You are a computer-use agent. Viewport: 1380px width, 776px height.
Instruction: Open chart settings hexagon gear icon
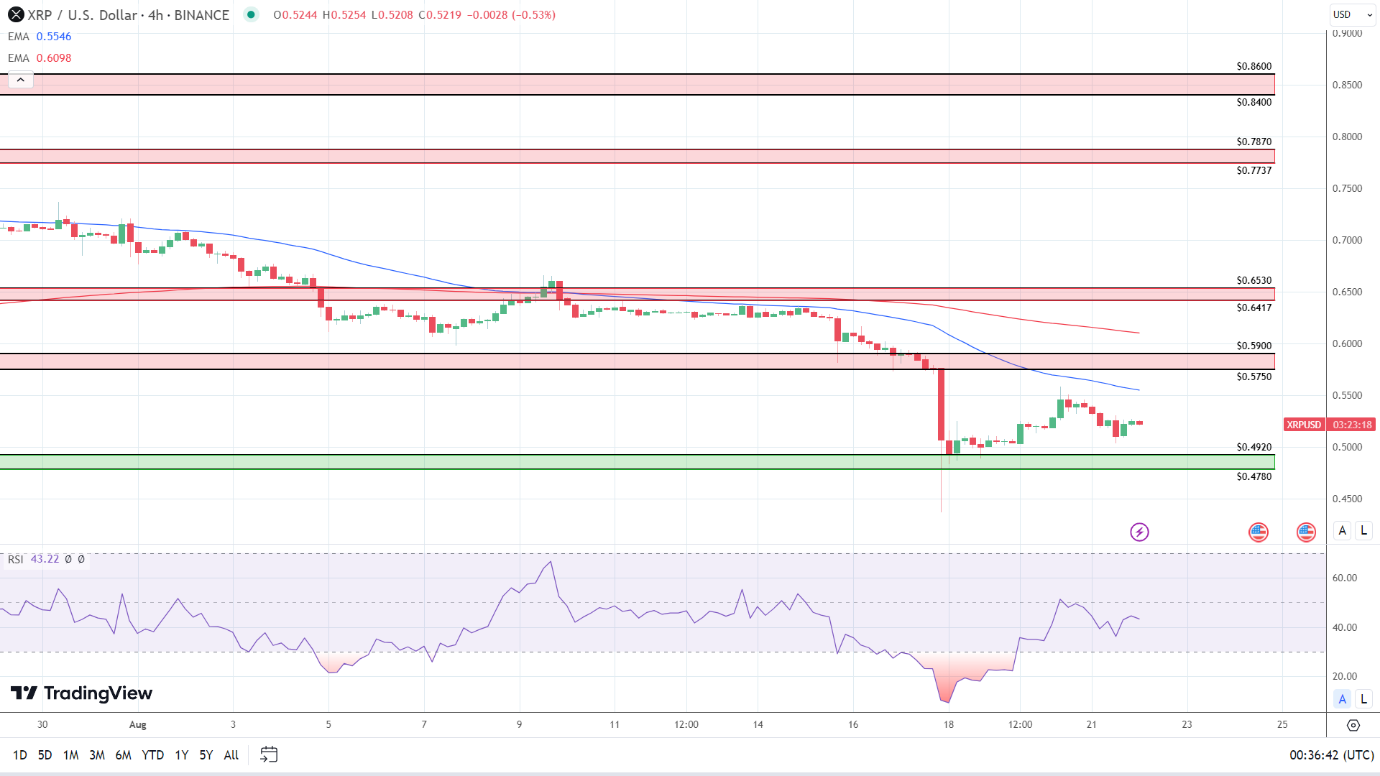click(x=1353, y=725)
